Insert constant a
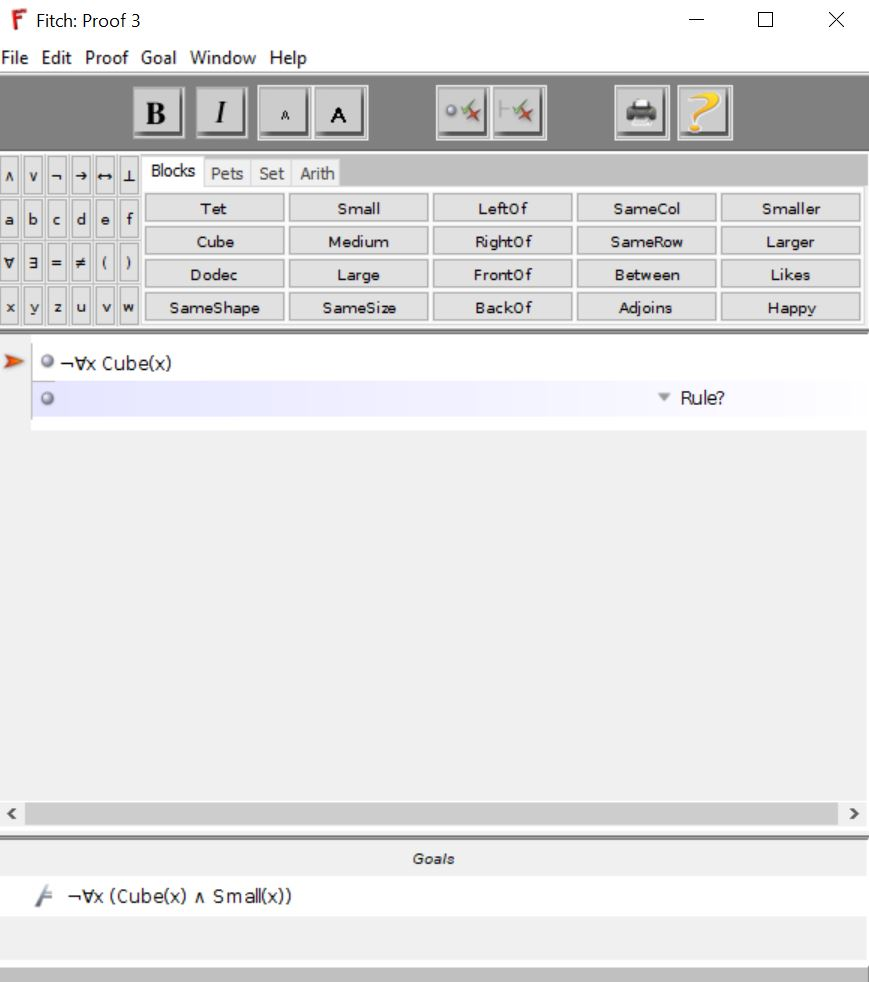 9,219
